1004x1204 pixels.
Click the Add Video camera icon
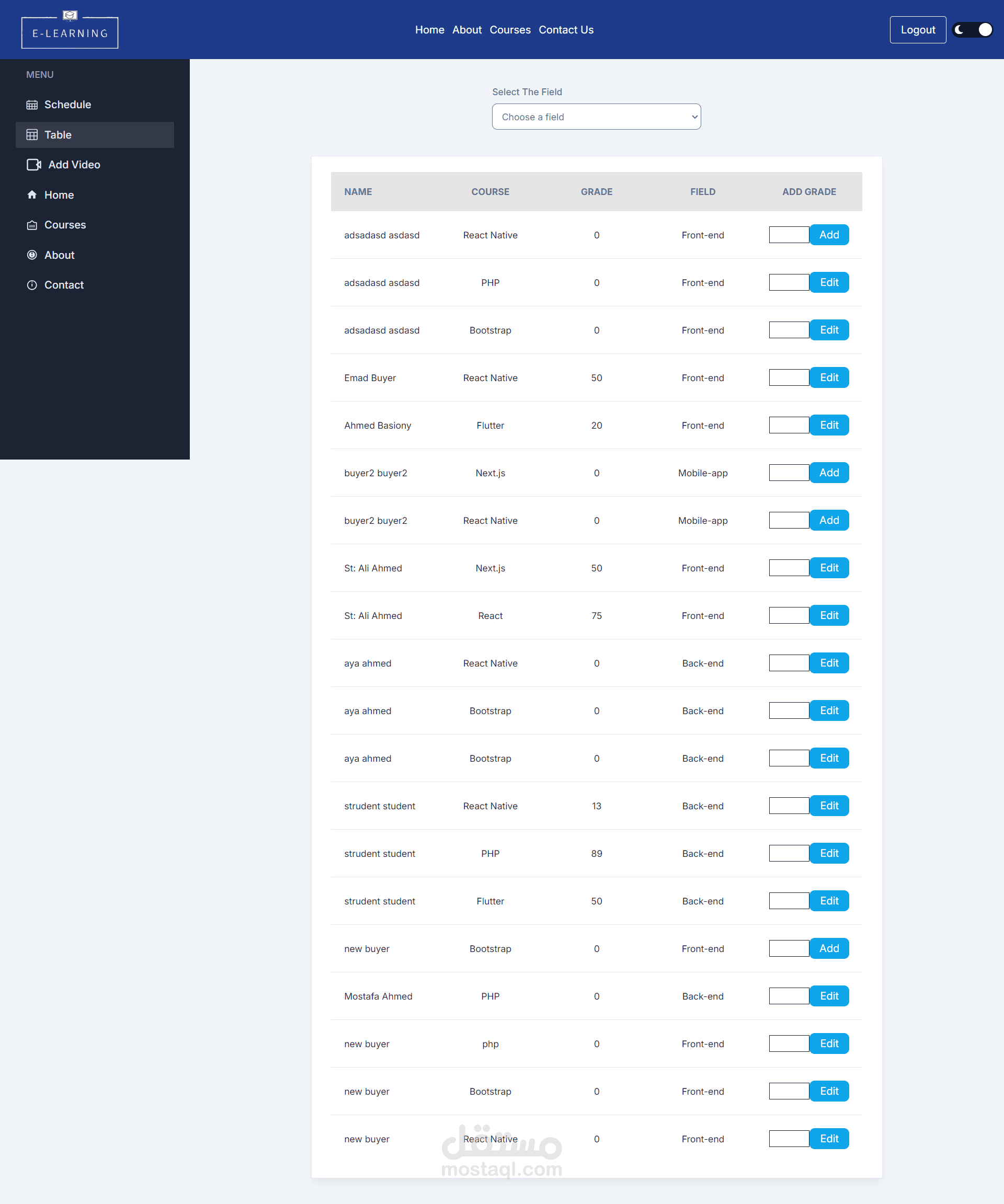(34, 165)
